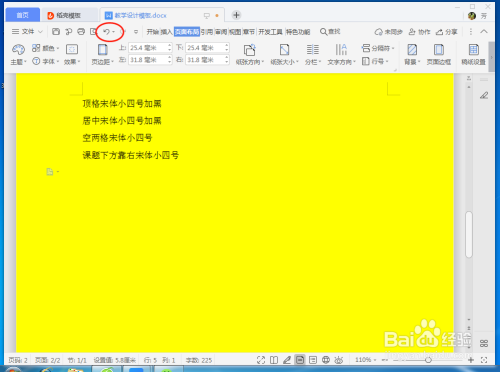The image size is (500, 372).
Task: Open the more options vertical dots button
Action: click(x=471, y=32)
